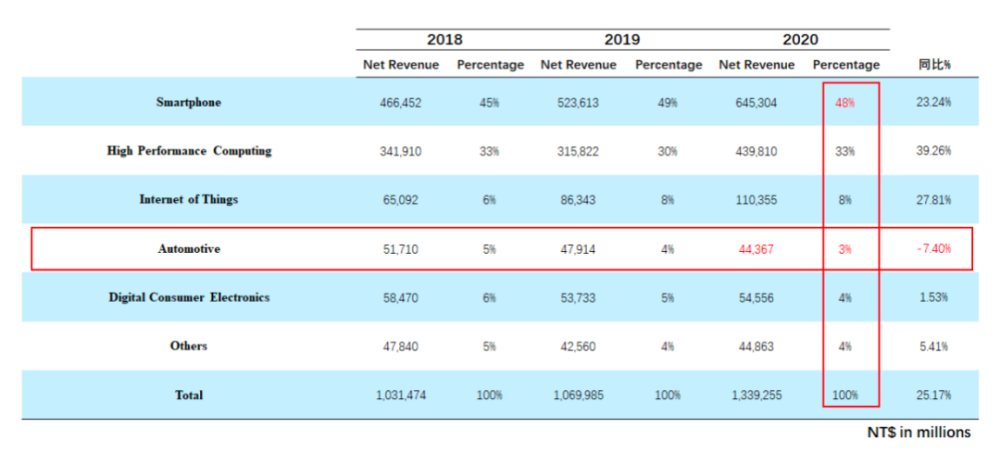This screenshot has height=465, width=1000.
Task: Click the 同比% column header
Action: 934,65
